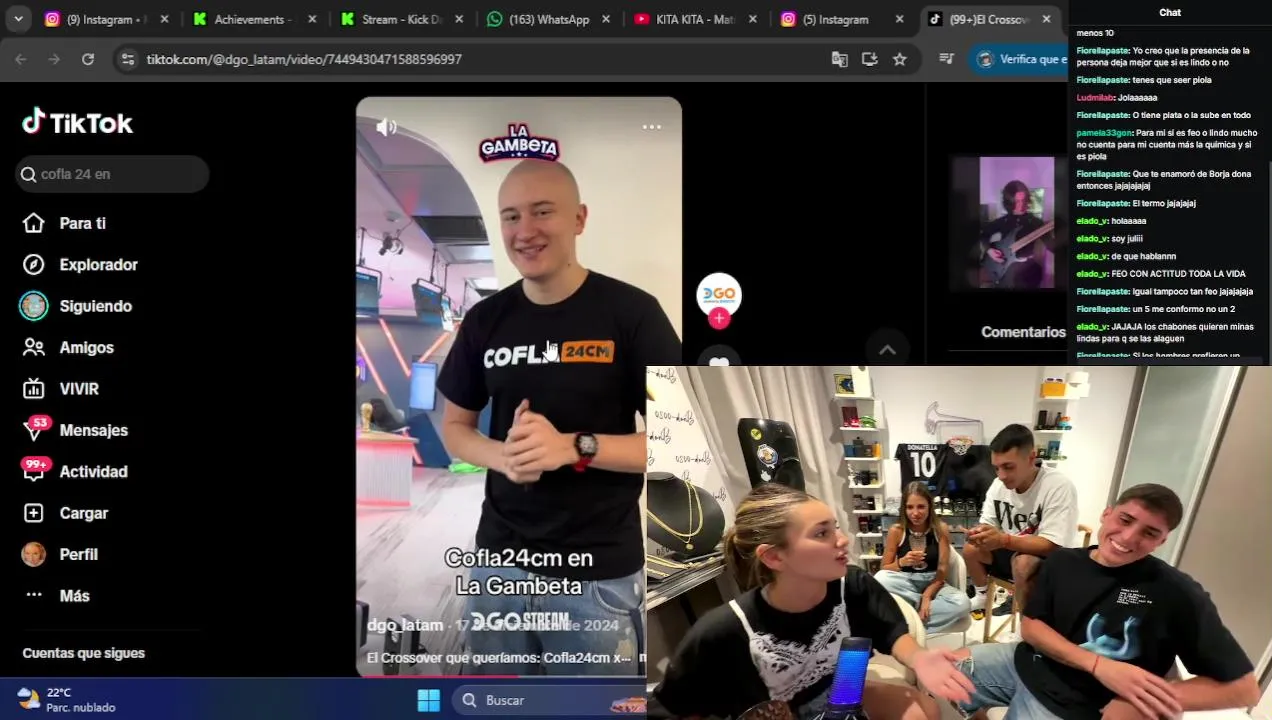This screenshot has width=1272, height=720.
Task: Follow dgo_latam with the plus button
Action: coord(719,319)
